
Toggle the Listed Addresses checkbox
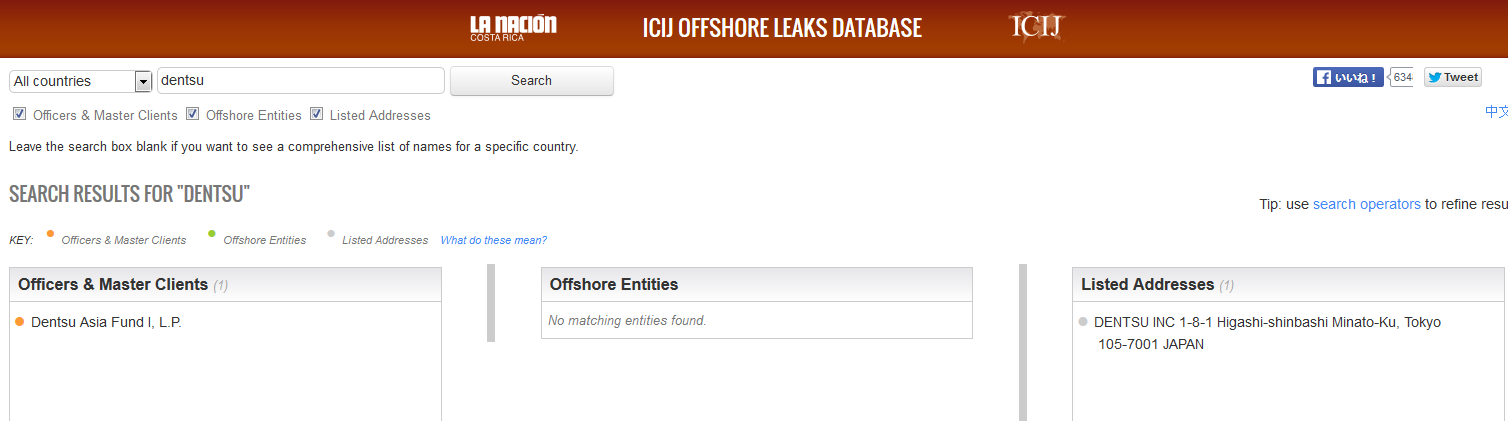click(x=316, y=114)
